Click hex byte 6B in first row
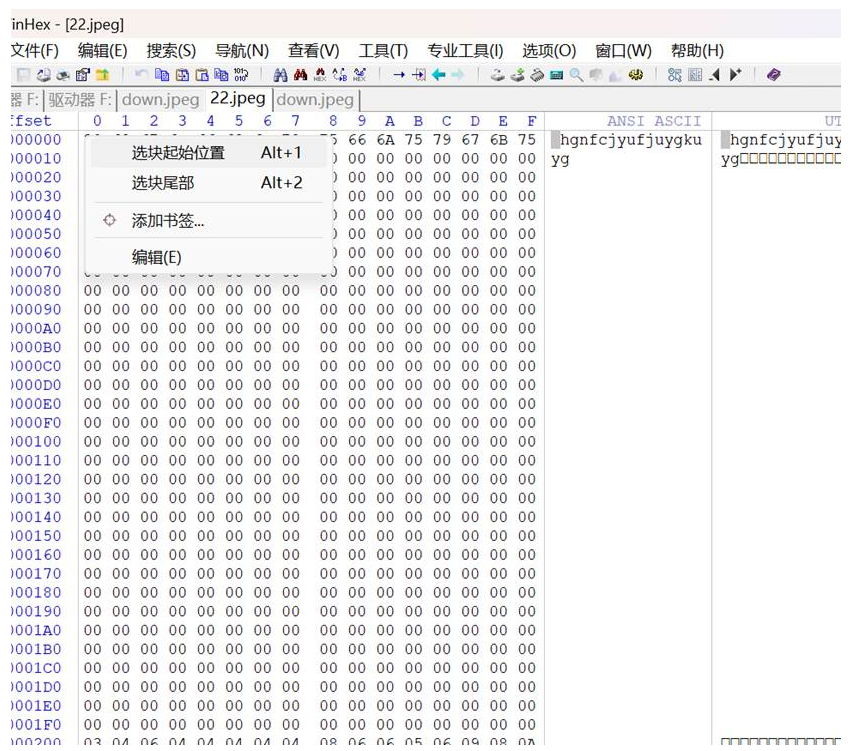Viewport: 868px width, 751px height. (498, 140)
